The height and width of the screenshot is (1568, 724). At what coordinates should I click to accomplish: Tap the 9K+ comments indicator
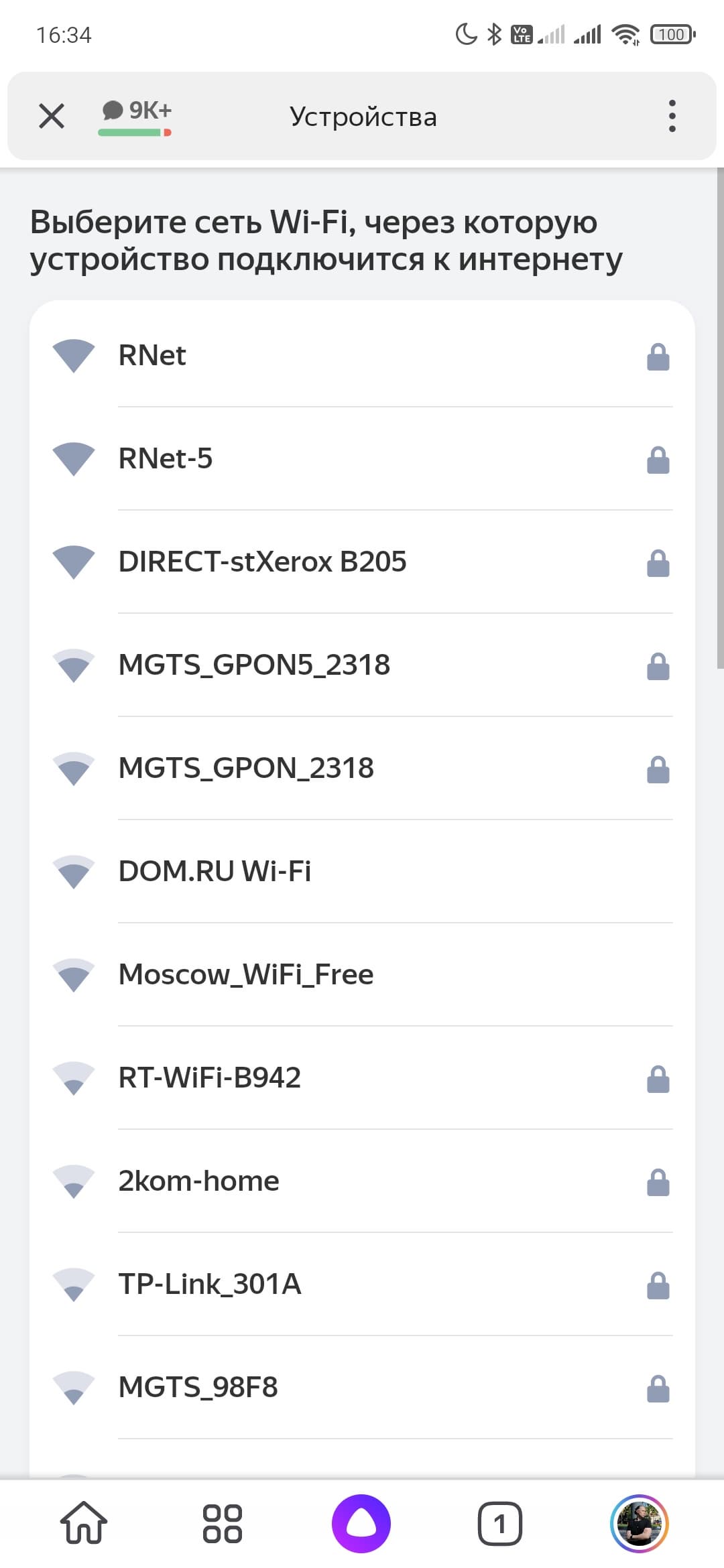pos(136,115)
